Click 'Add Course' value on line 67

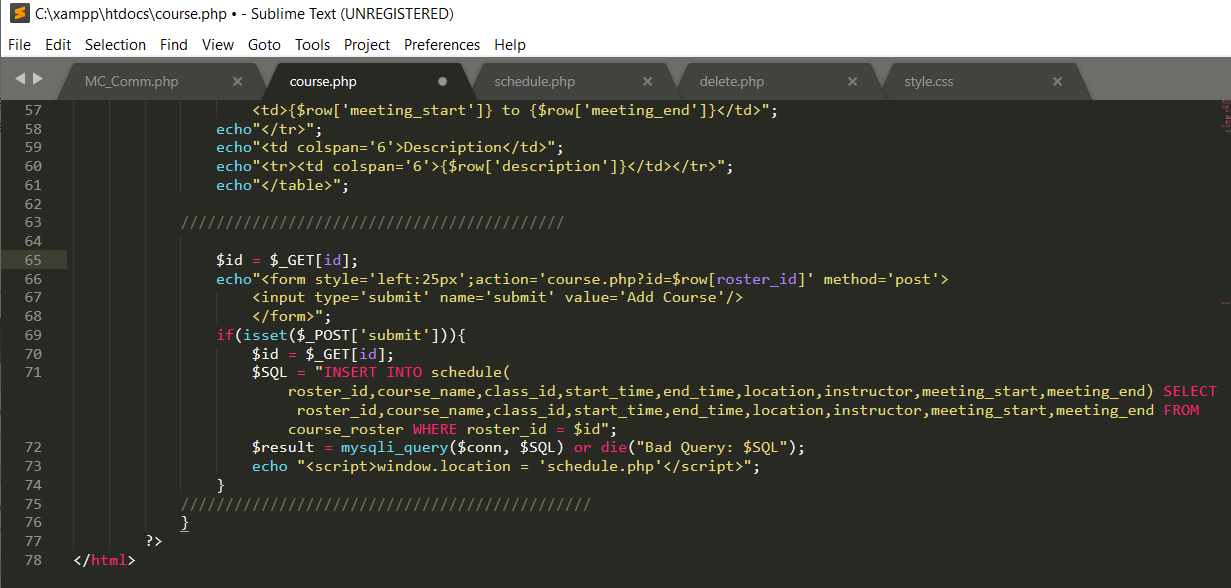pos(672,297)
